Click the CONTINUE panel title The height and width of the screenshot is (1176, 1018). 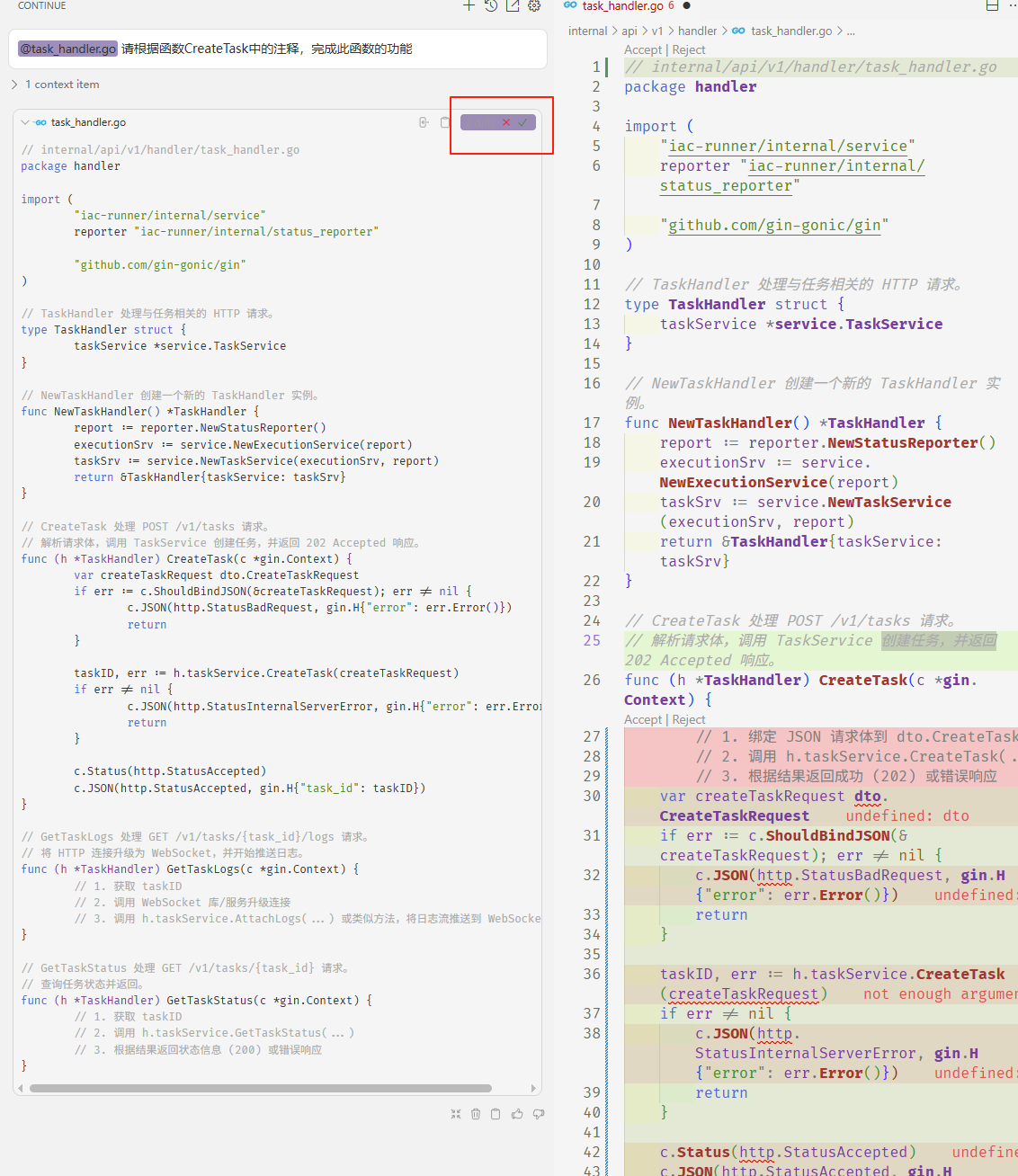42,5
